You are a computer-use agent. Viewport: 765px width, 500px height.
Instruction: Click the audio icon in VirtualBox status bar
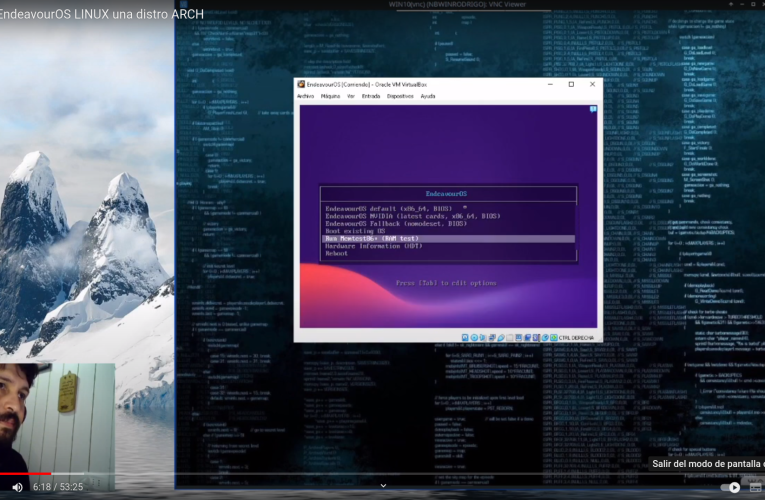[x=483, y=338]
